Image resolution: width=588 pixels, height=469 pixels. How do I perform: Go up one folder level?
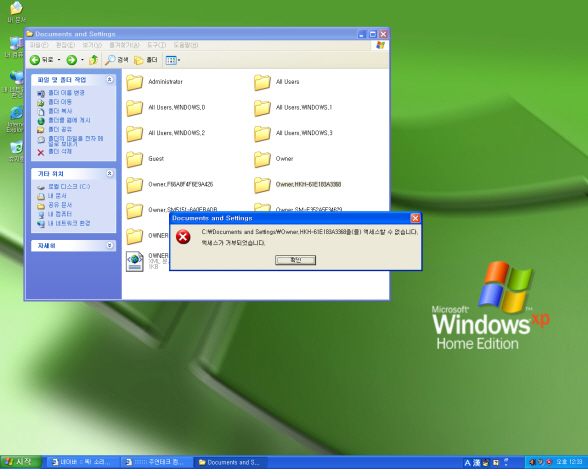(x=93, y=60)
